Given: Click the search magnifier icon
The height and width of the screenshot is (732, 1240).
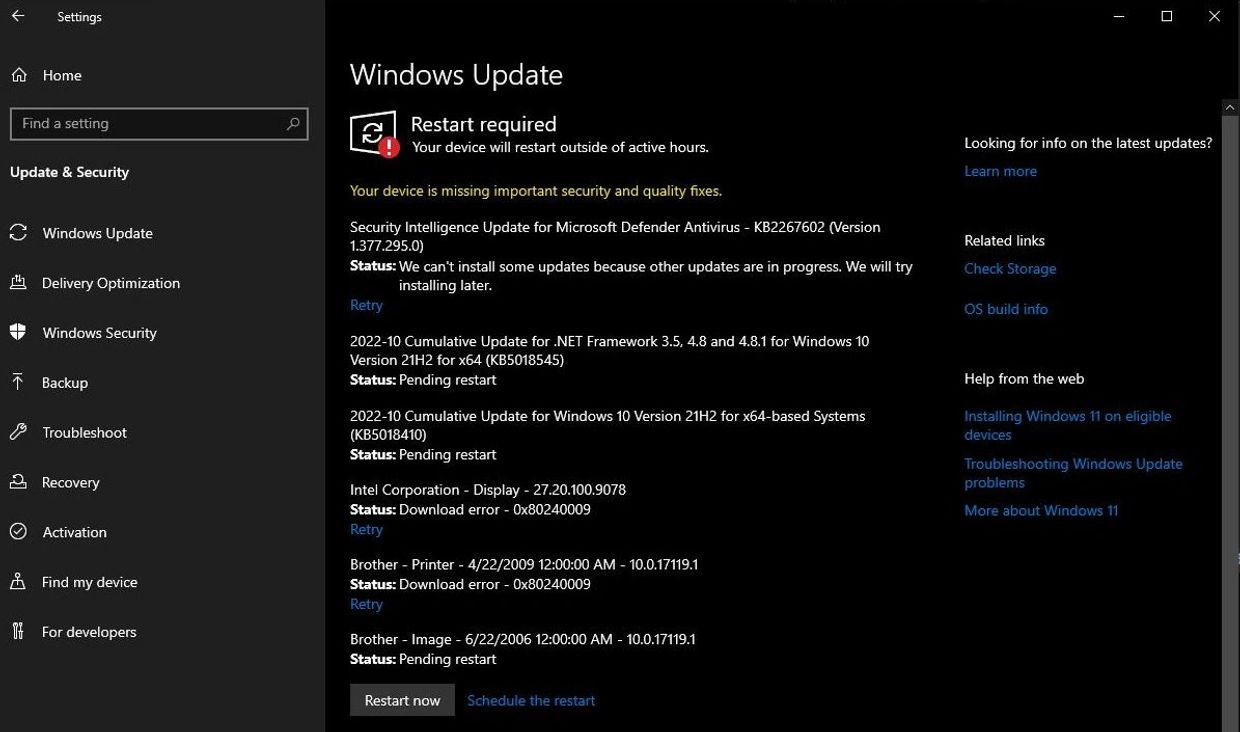Looking at the screenshot, I should [292, 124].
